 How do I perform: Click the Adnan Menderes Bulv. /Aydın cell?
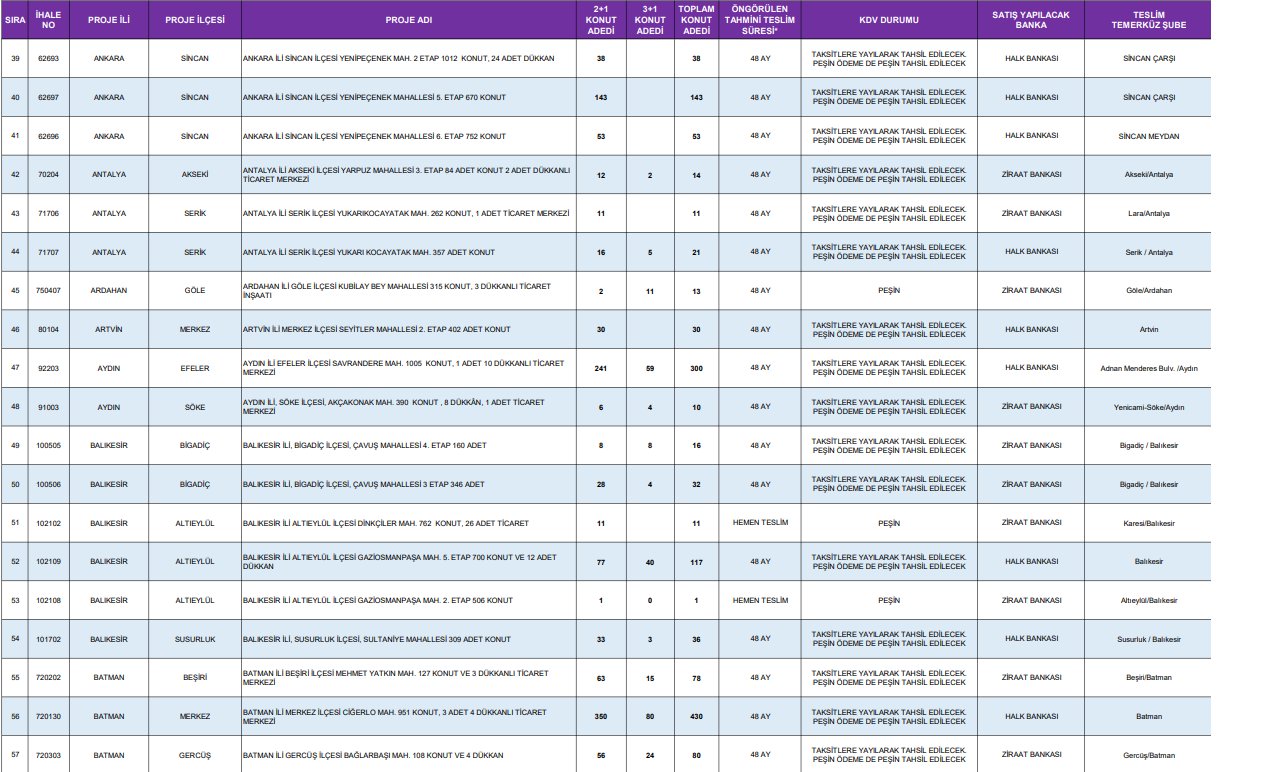click(1149, 368)
